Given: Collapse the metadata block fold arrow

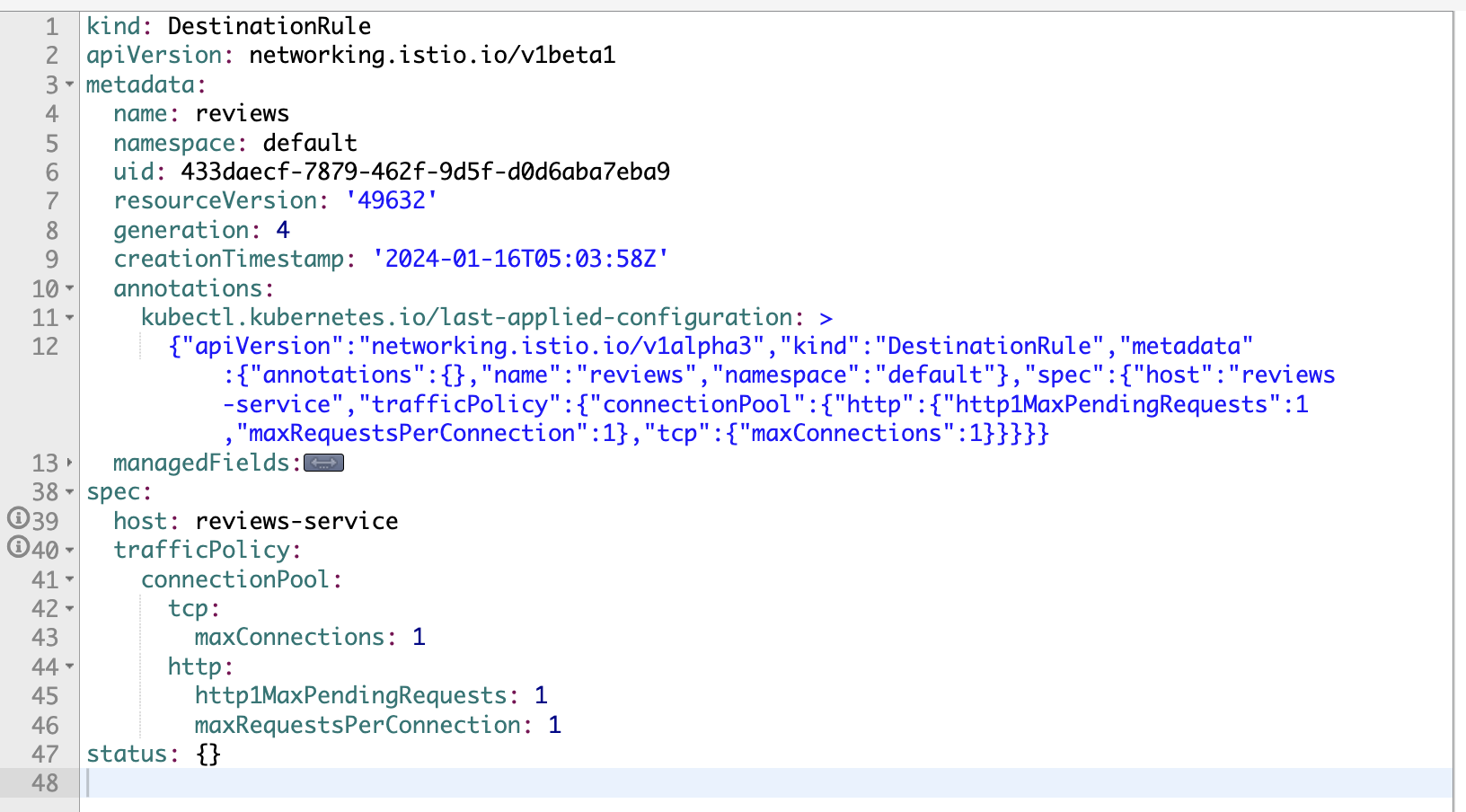Looking at the screenshot, I should coord(70,84).
